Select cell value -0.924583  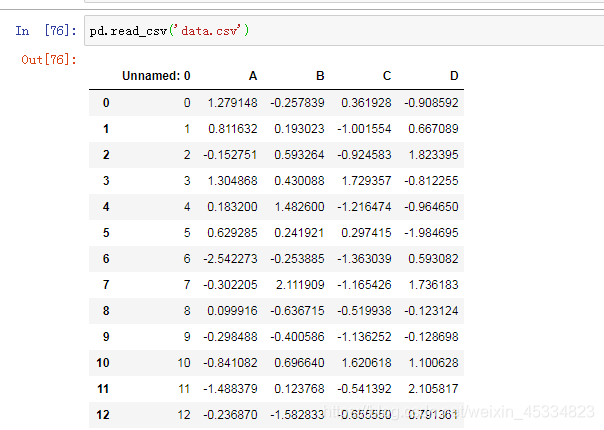pyautogui.click(x=364, y=155)
